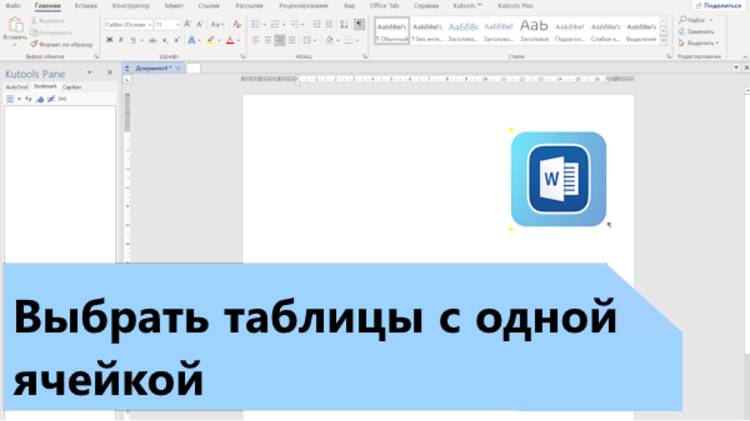Open Kutools Pane options dropdown arrow

[x=89, y=73]
